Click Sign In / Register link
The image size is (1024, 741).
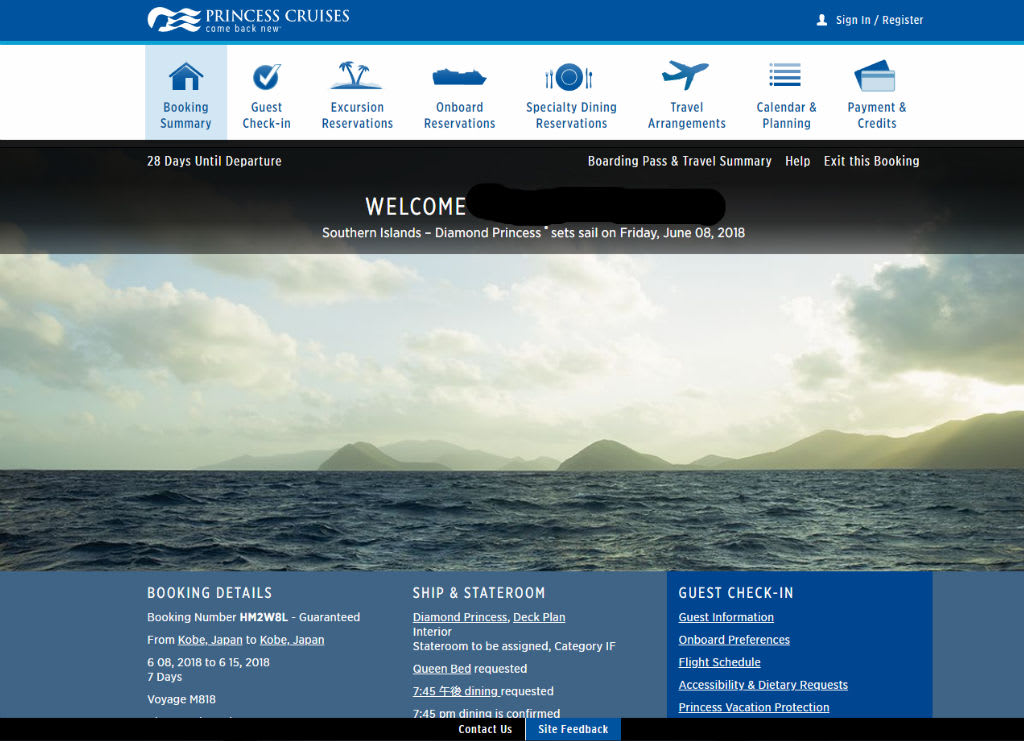879,20
